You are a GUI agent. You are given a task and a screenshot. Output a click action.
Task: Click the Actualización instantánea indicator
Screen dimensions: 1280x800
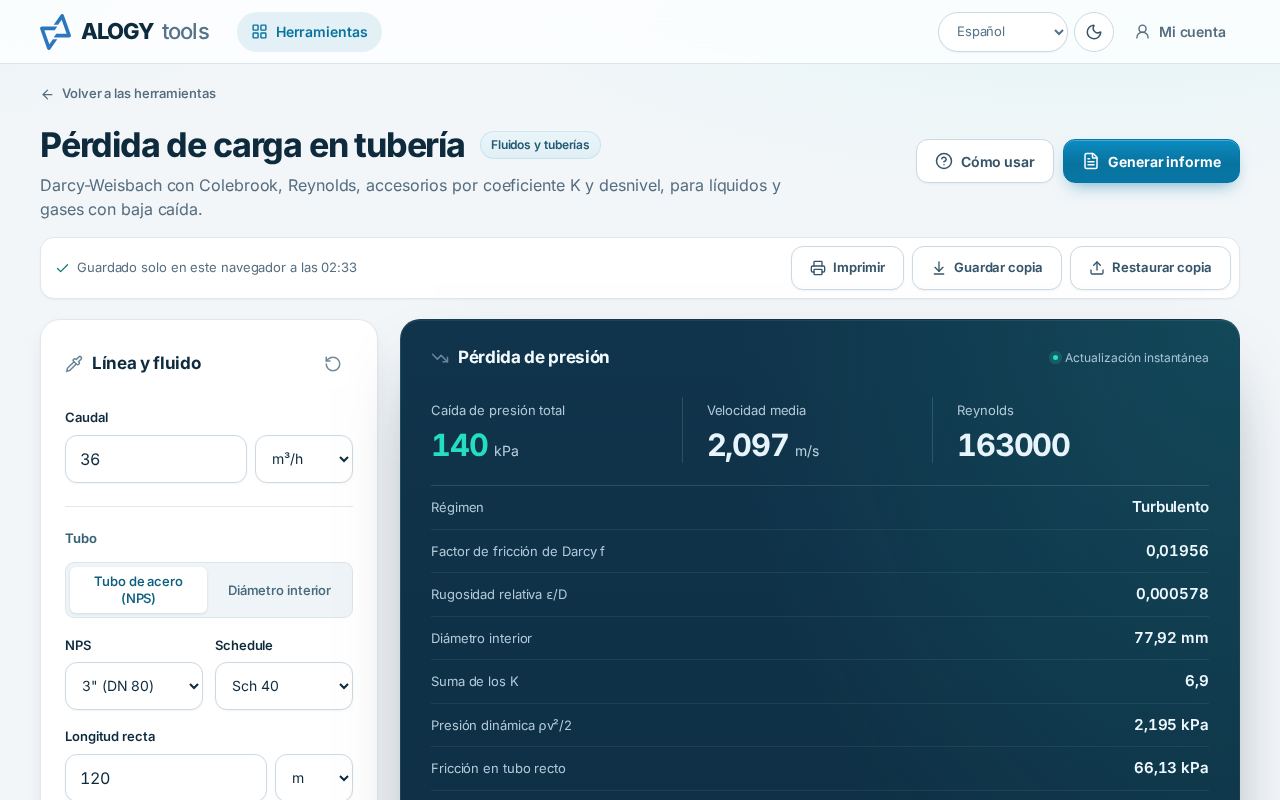(1130, 358)
